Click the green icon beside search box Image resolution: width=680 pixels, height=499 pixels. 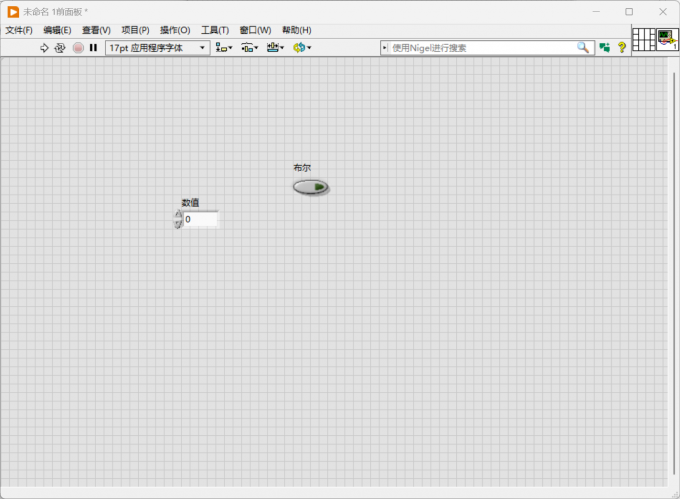[605, 47]
